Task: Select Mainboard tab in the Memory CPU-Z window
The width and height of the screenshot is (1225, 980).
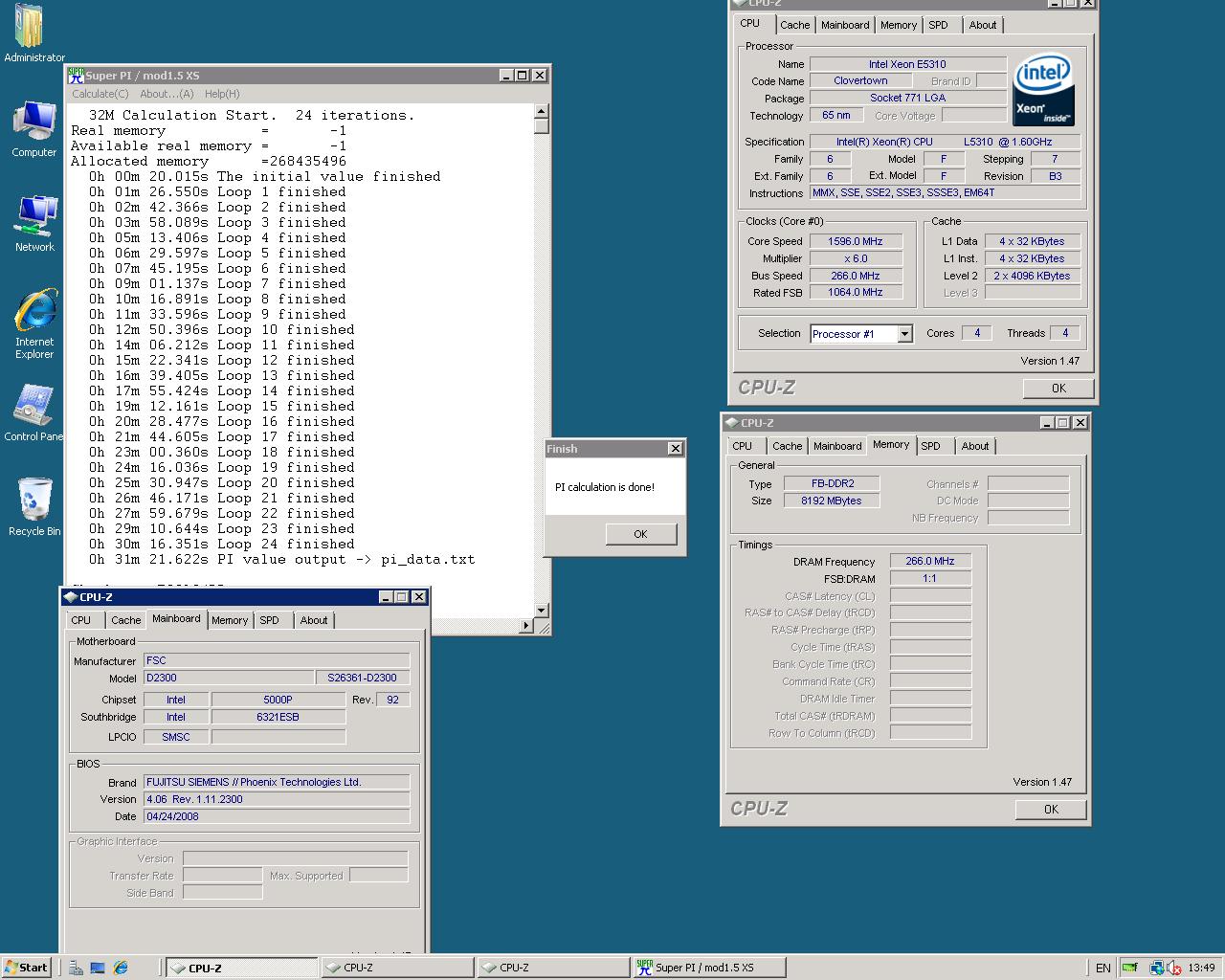Action: tap(837, 446)
